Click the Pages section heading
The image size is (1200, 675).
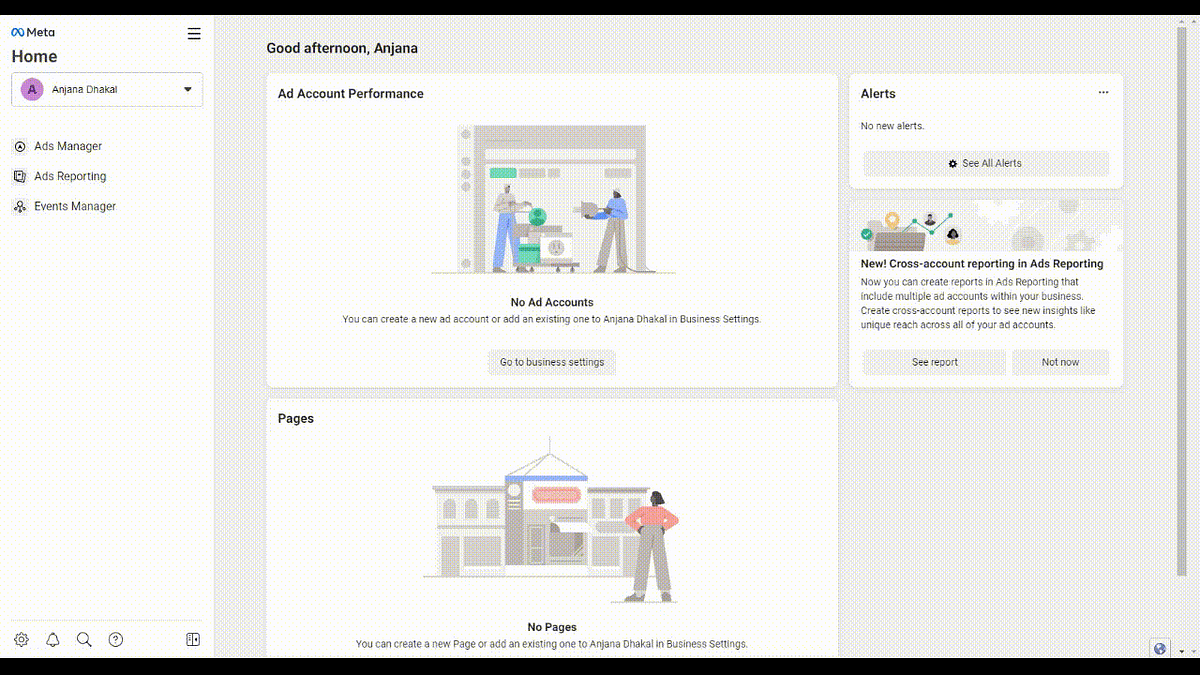[x=296, y=419]
